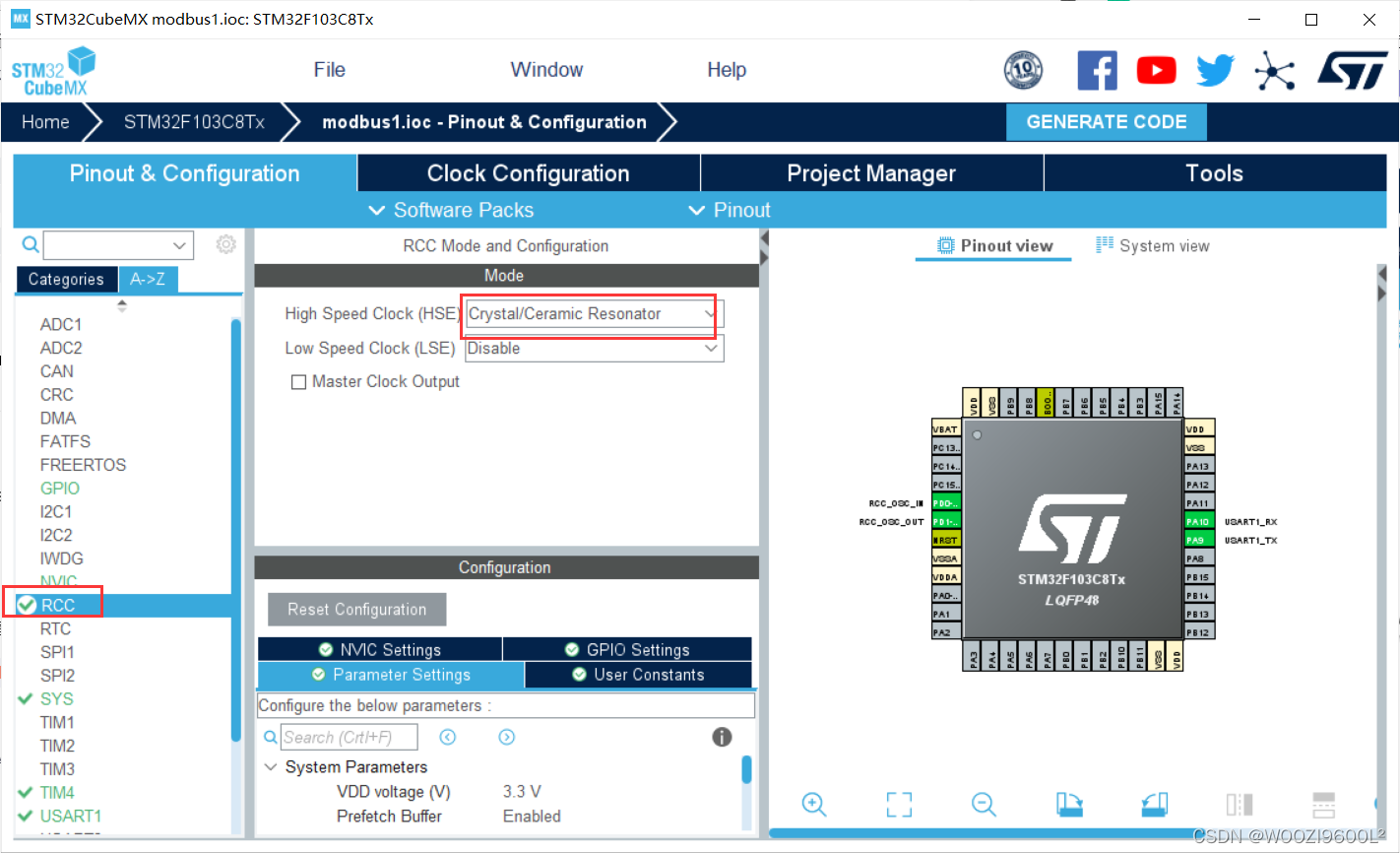
Task: Click the parameter info icon
Action: click(722, 737)
